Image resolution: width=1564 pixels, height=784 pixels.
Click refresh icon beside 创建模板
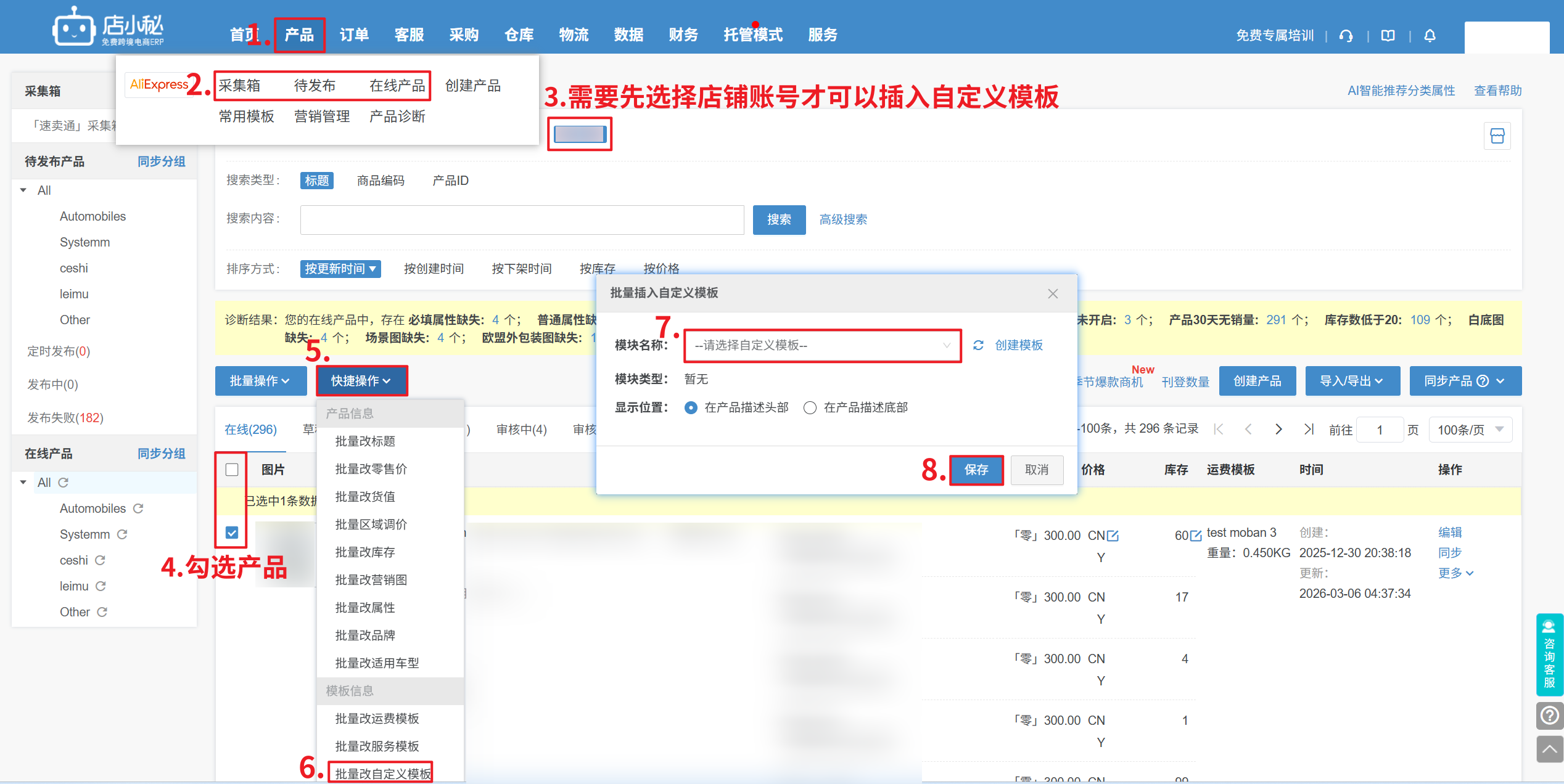tap(978, 345)
